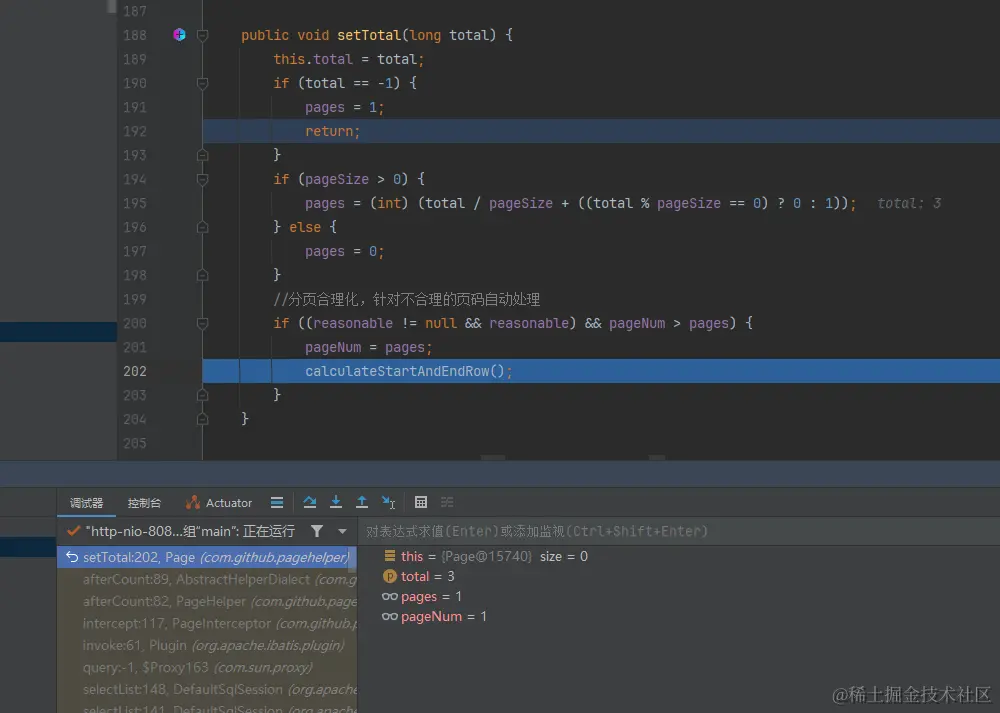Collapse the if (total == -1) block fold
This screenshot has width=1000, height=713.
pos(202,84)
